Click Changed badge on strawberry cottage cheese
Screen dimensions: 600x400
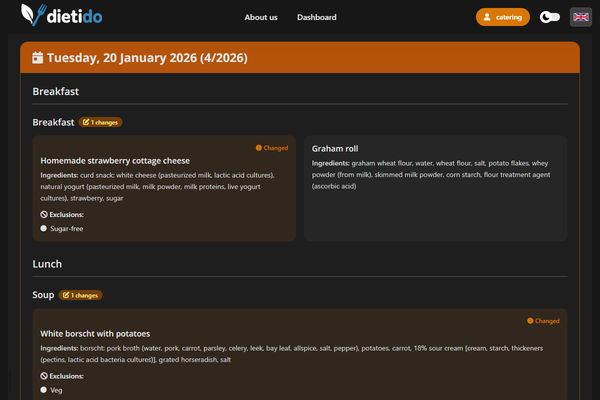[272, 148]
